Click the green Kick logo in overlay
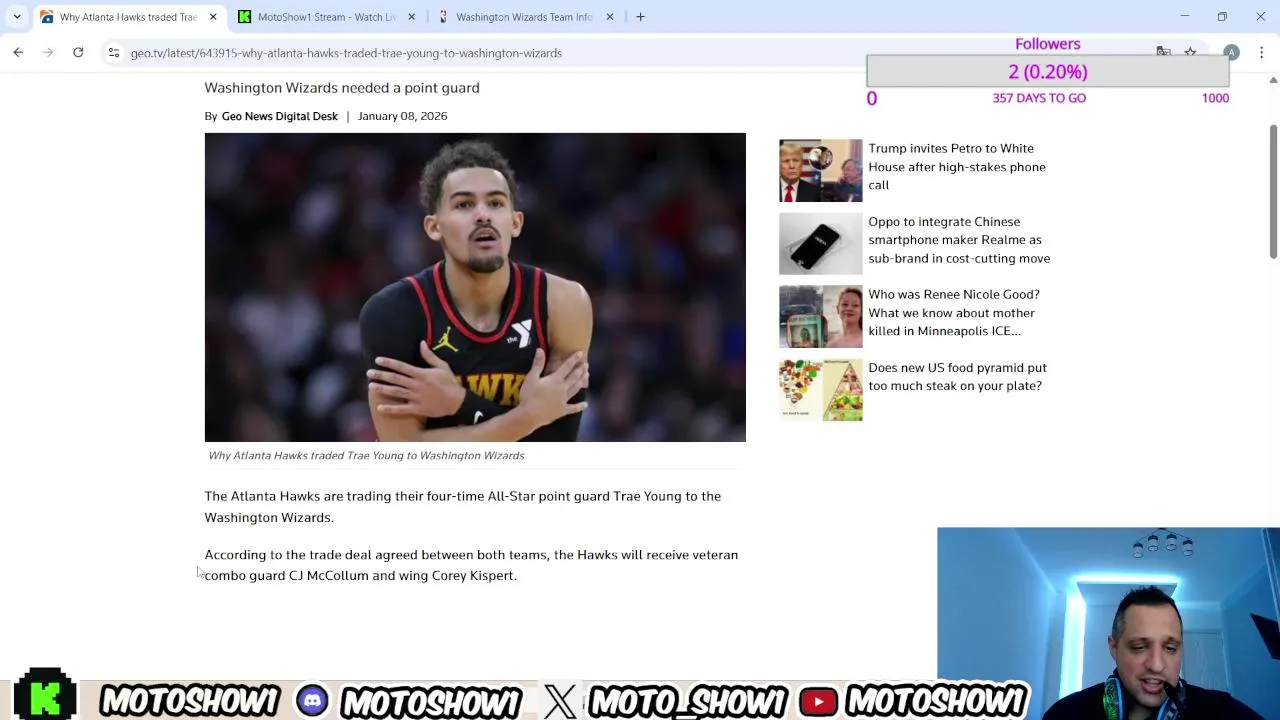 [x=45, y=694]
